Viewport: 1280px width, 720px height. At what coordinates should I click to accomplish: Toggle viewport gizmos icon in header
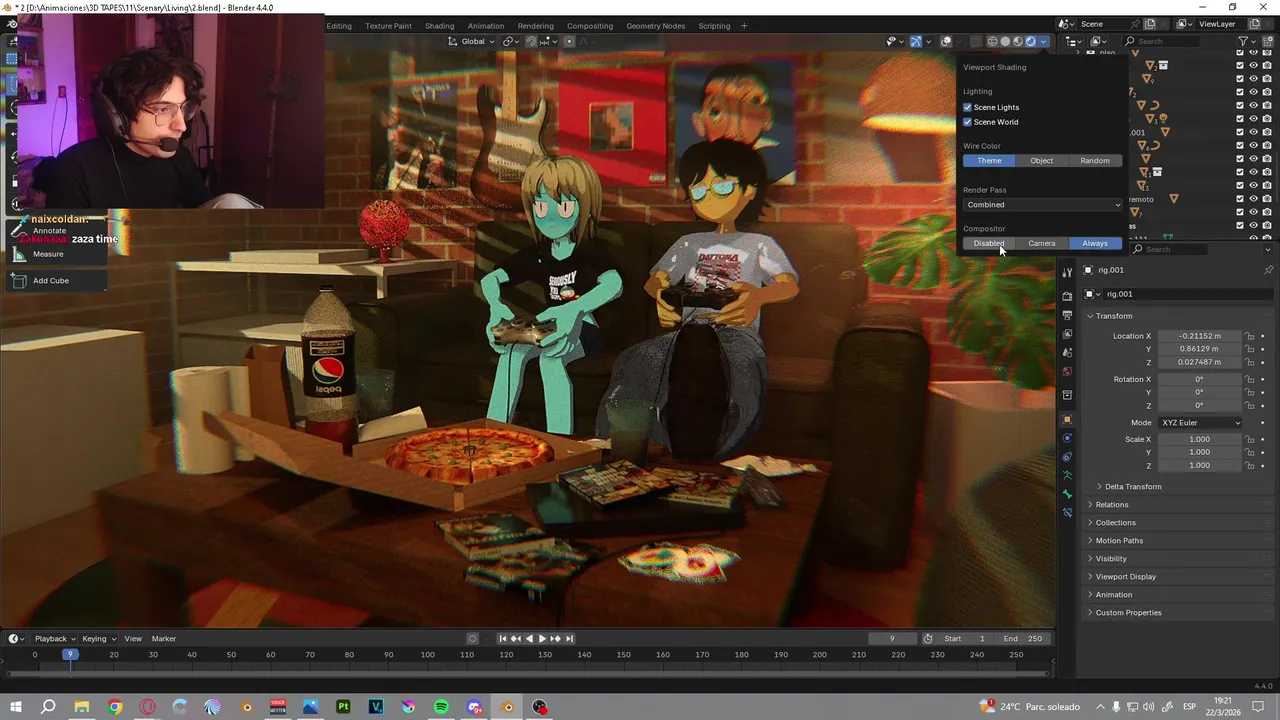click(x=915, y=41)
